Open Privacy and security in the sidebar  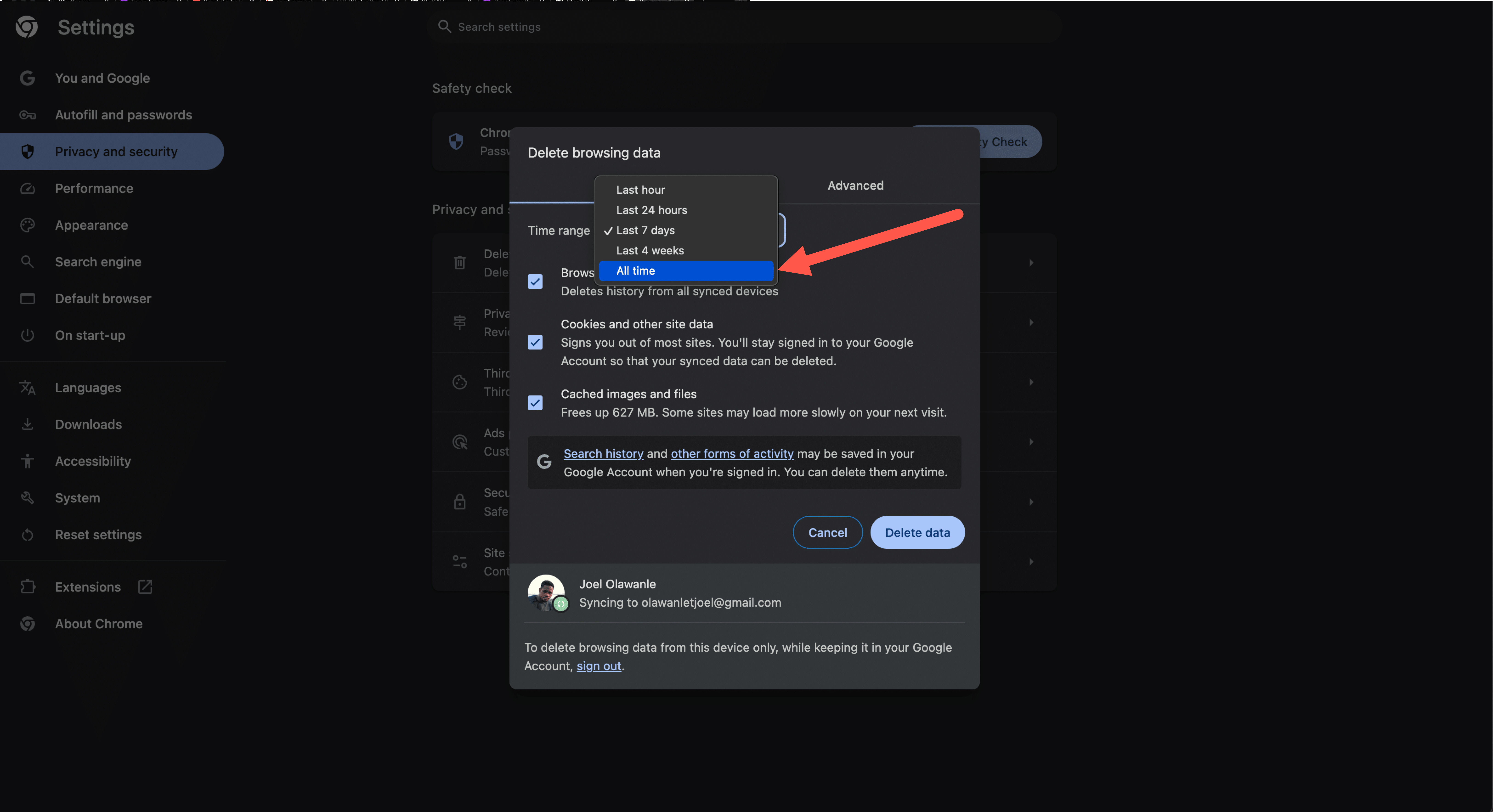pyautogui.click(x=112, y=151)
